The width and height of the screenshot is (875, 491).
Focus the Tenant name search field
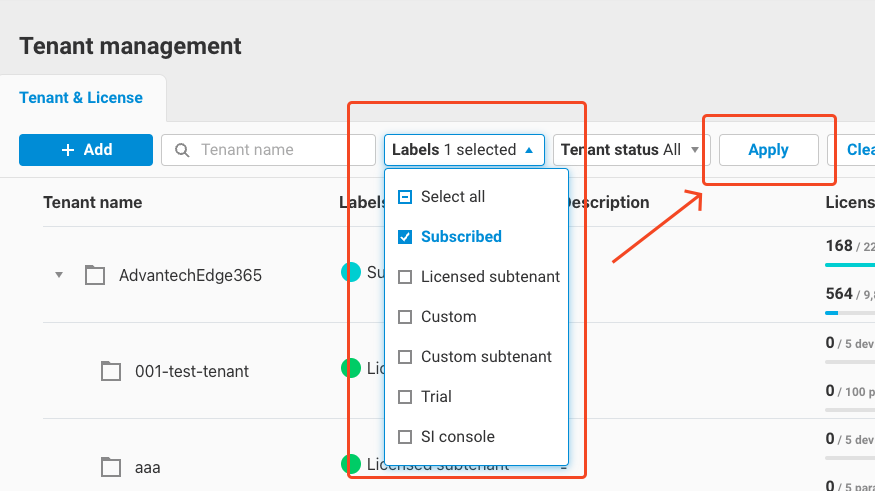(x=268, y=150)
